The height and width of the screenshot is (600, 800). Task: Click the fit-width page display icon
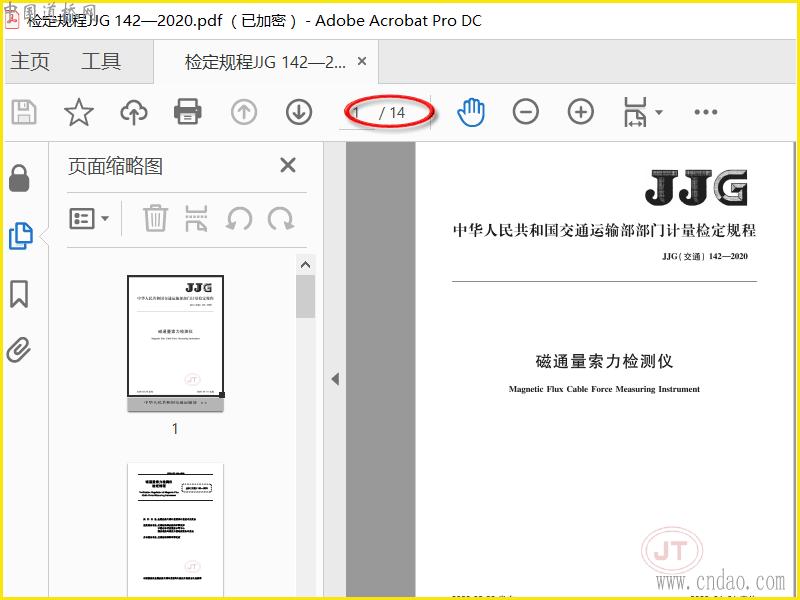click(x=635, y=112)
